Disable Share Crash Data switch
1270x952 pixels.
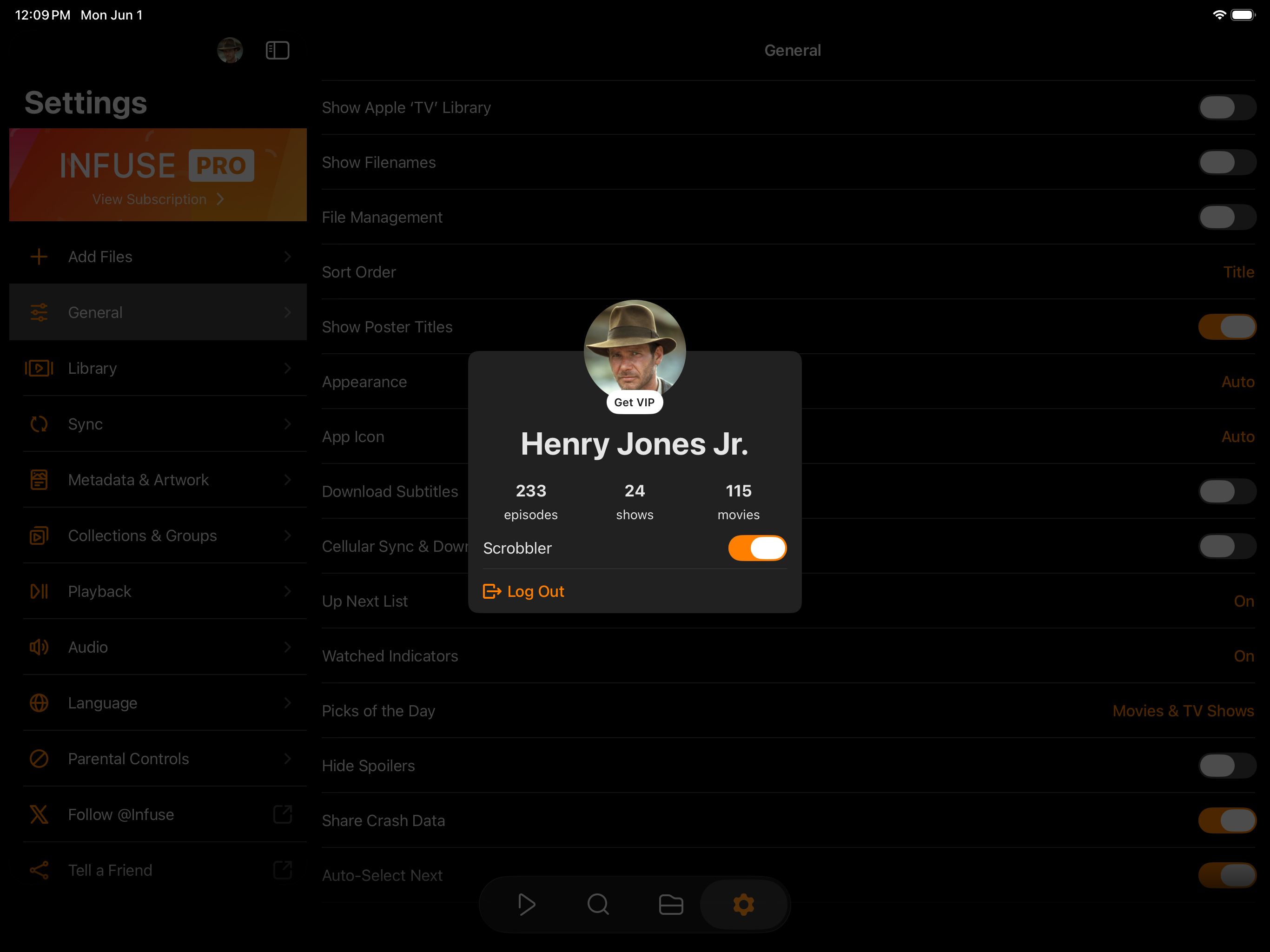(1227, 820)
